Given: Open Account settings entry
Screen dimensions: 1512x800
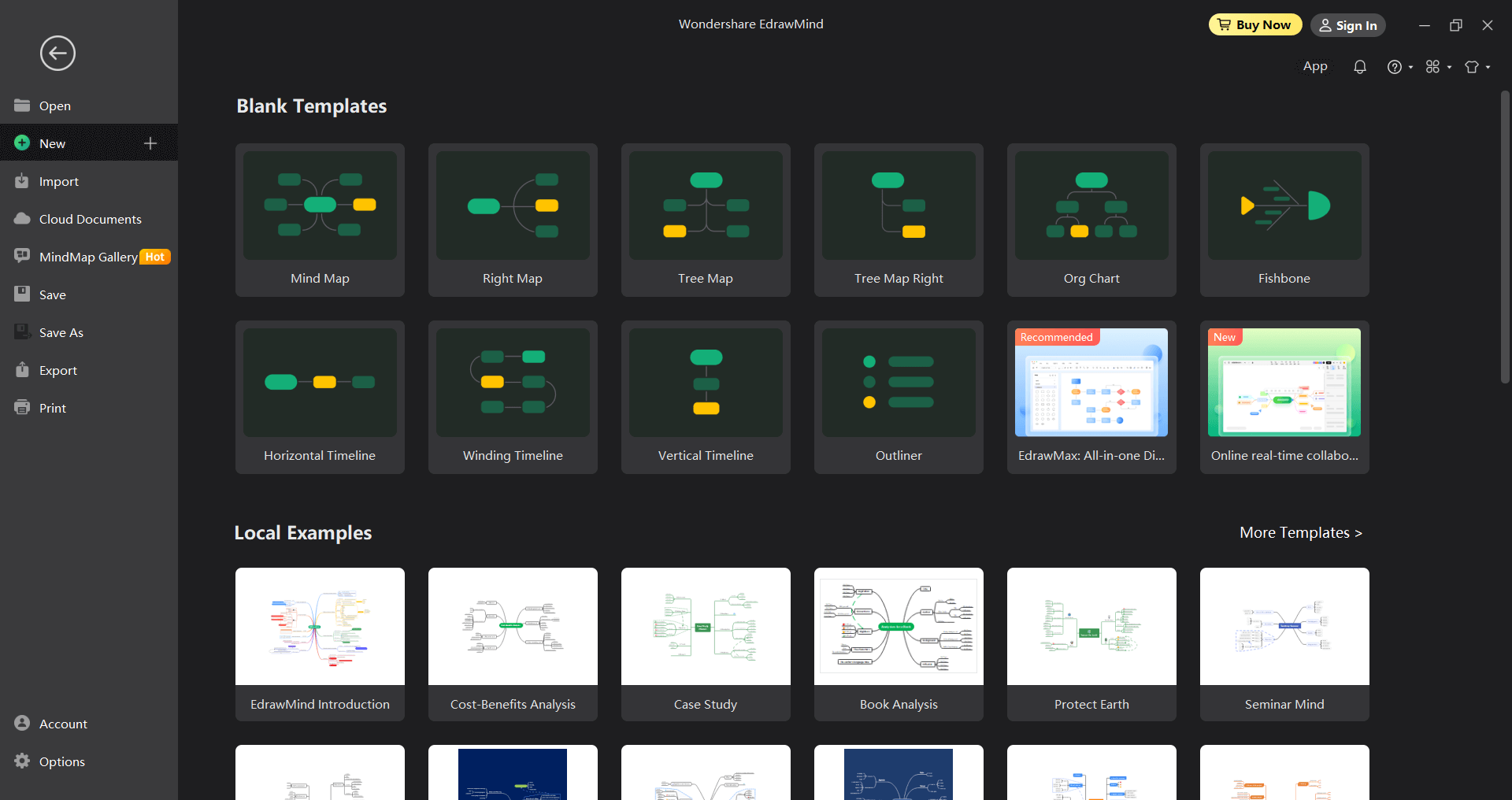Looking at the screenshot, I should point(89,723).
